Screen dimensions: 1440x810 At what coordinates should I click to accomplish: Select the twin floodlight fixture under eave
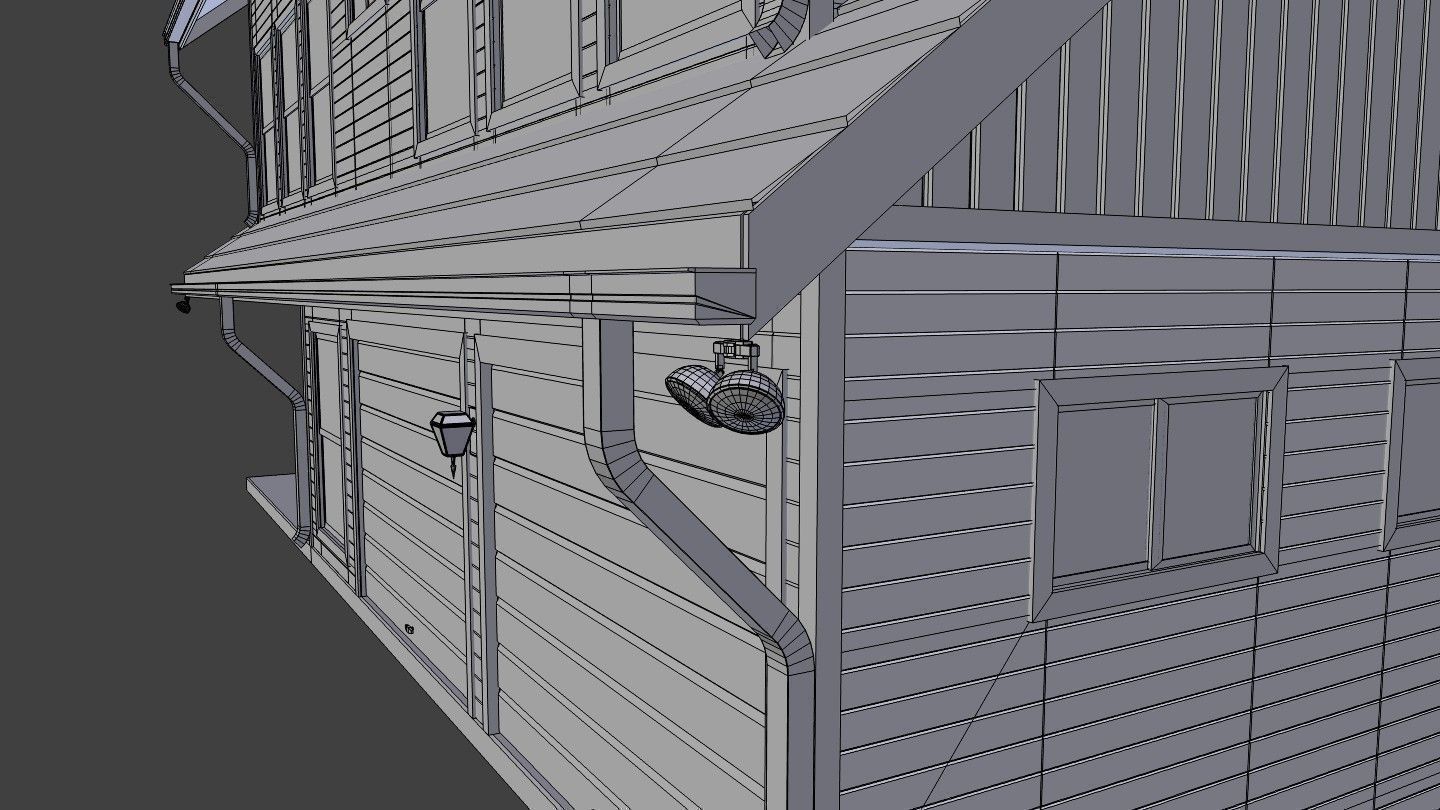[x=727, y=388]
